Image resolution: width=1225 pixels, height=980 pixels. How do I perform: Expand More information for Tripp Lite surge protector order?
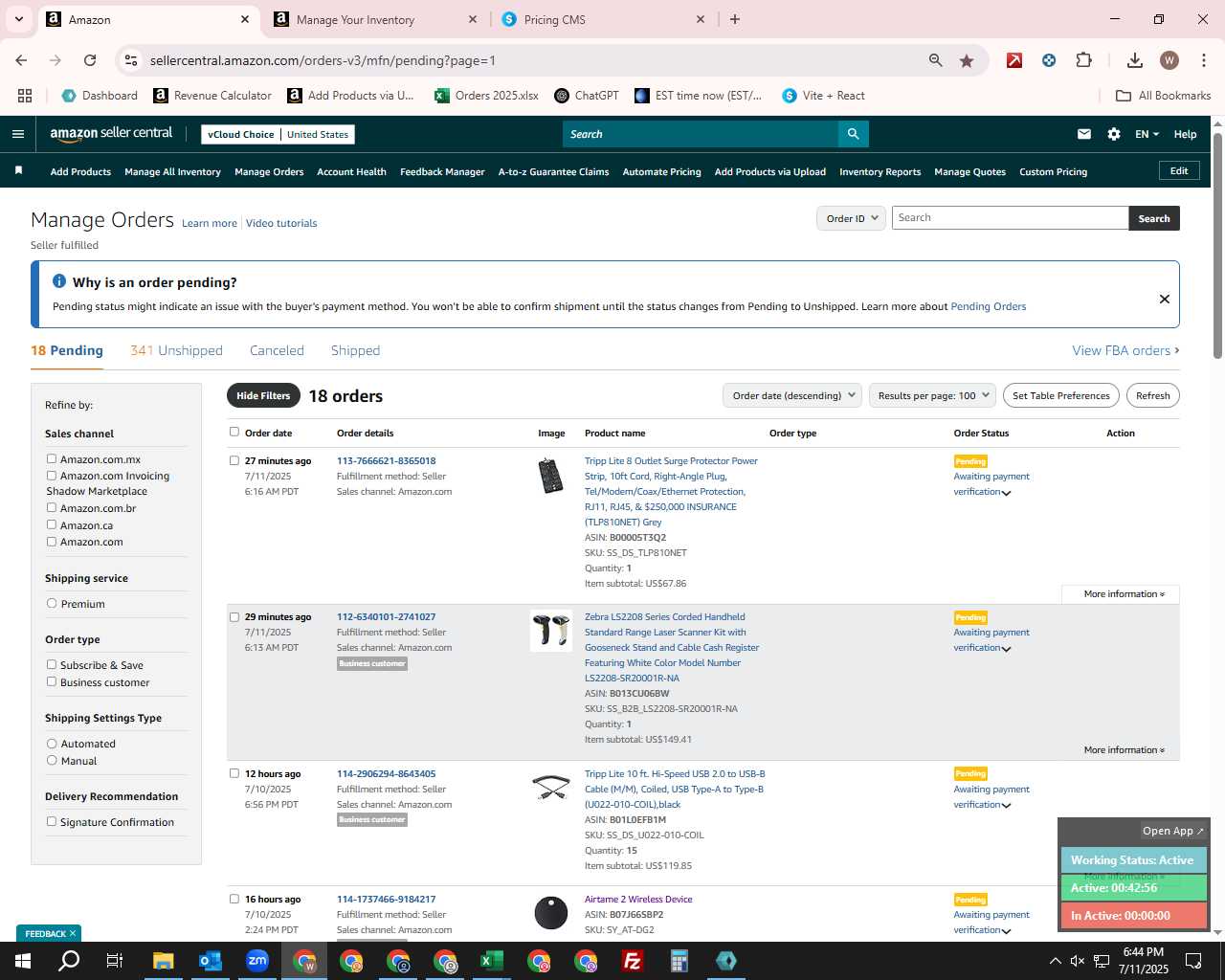pyautogui.click(x=1124, y=594)
